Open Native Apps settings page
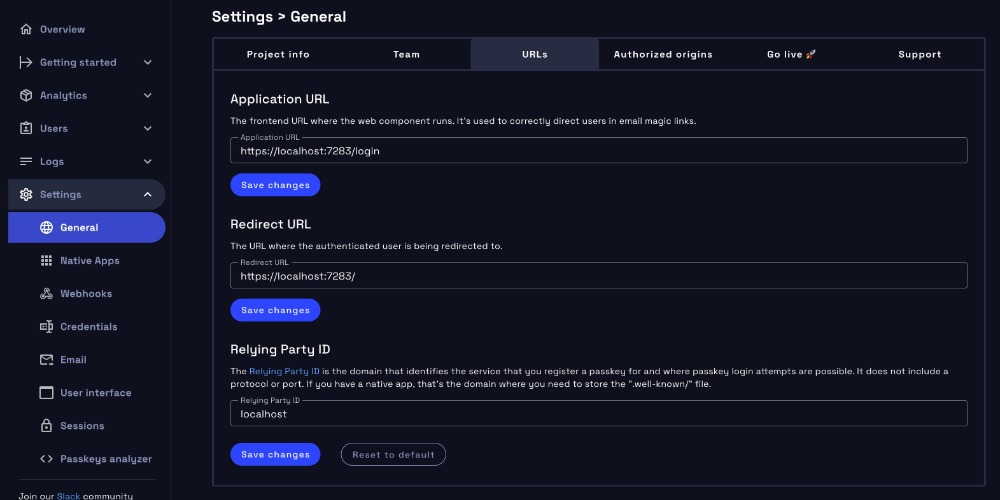Screen dimensions: 1000x500 point(86,261)
